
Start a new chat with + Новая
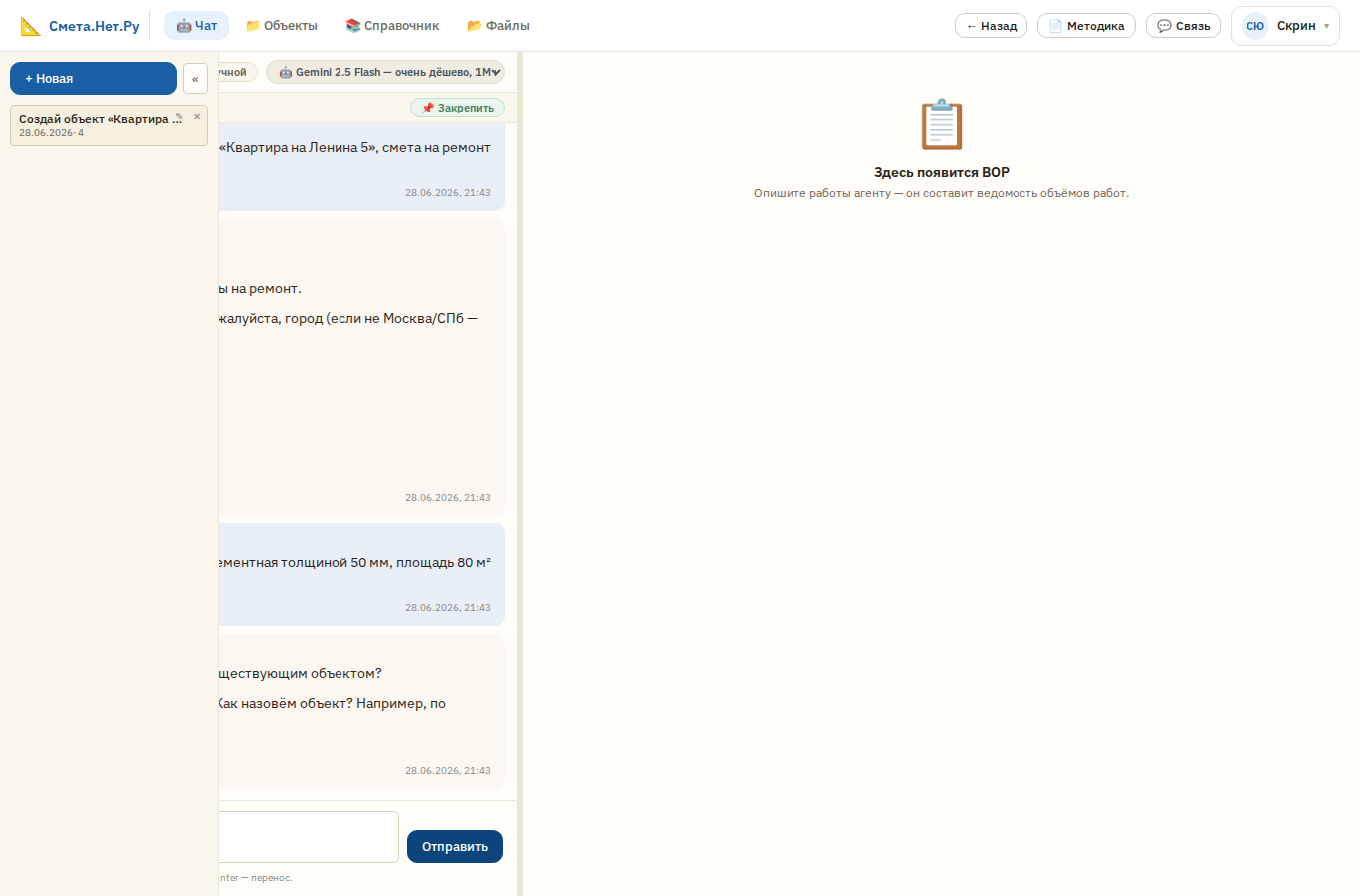pos(94,78)
